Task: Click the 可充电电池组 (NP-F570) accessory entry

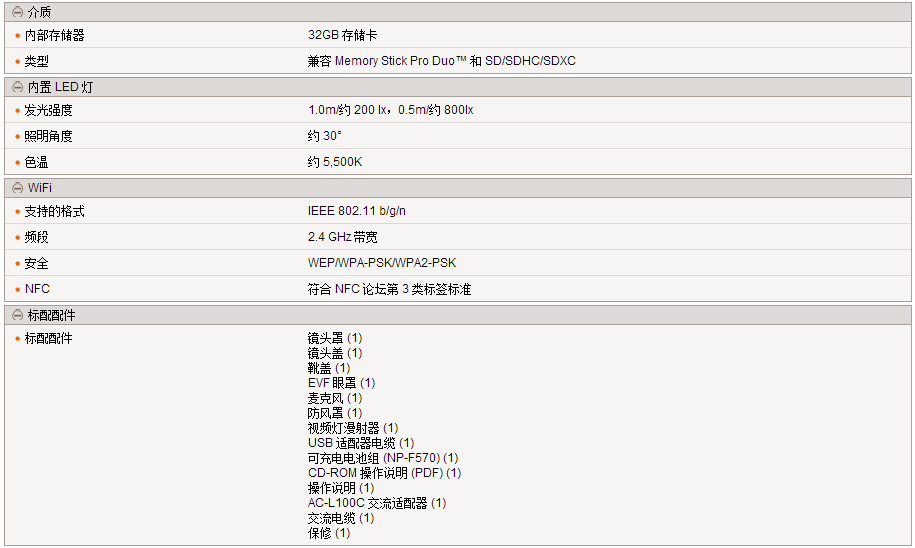Action: click(x=383, y=458)
